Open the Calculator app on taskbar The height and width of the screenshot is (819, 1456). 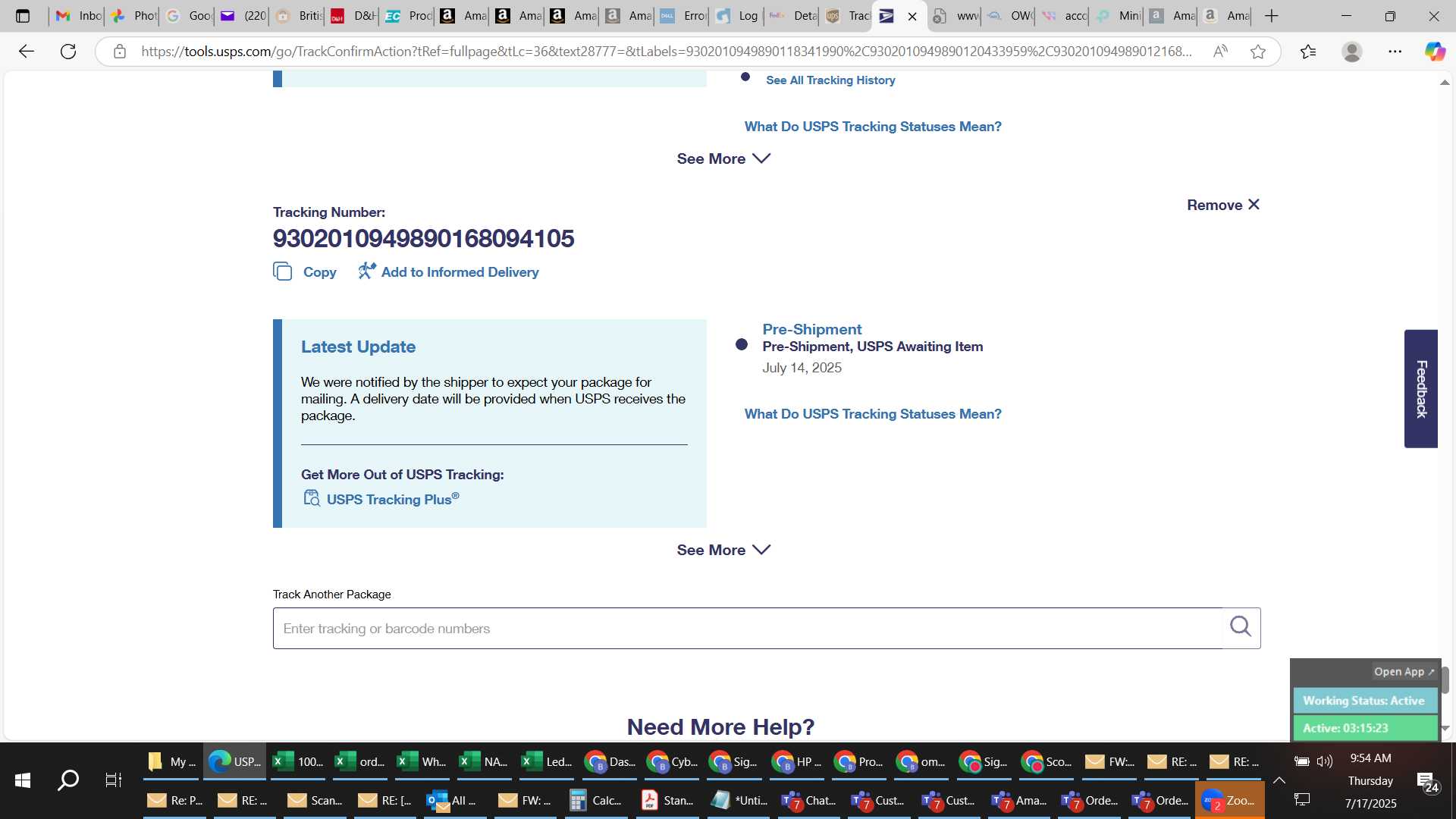(x=595, y=800)
